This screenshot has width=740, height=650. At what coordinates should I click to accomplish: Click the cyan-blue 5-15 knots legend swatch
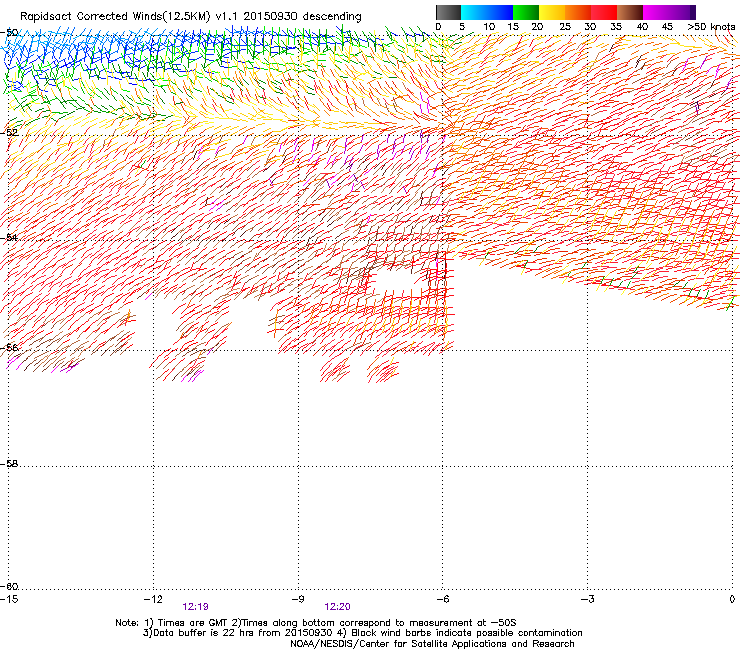[x=487, y=12]
